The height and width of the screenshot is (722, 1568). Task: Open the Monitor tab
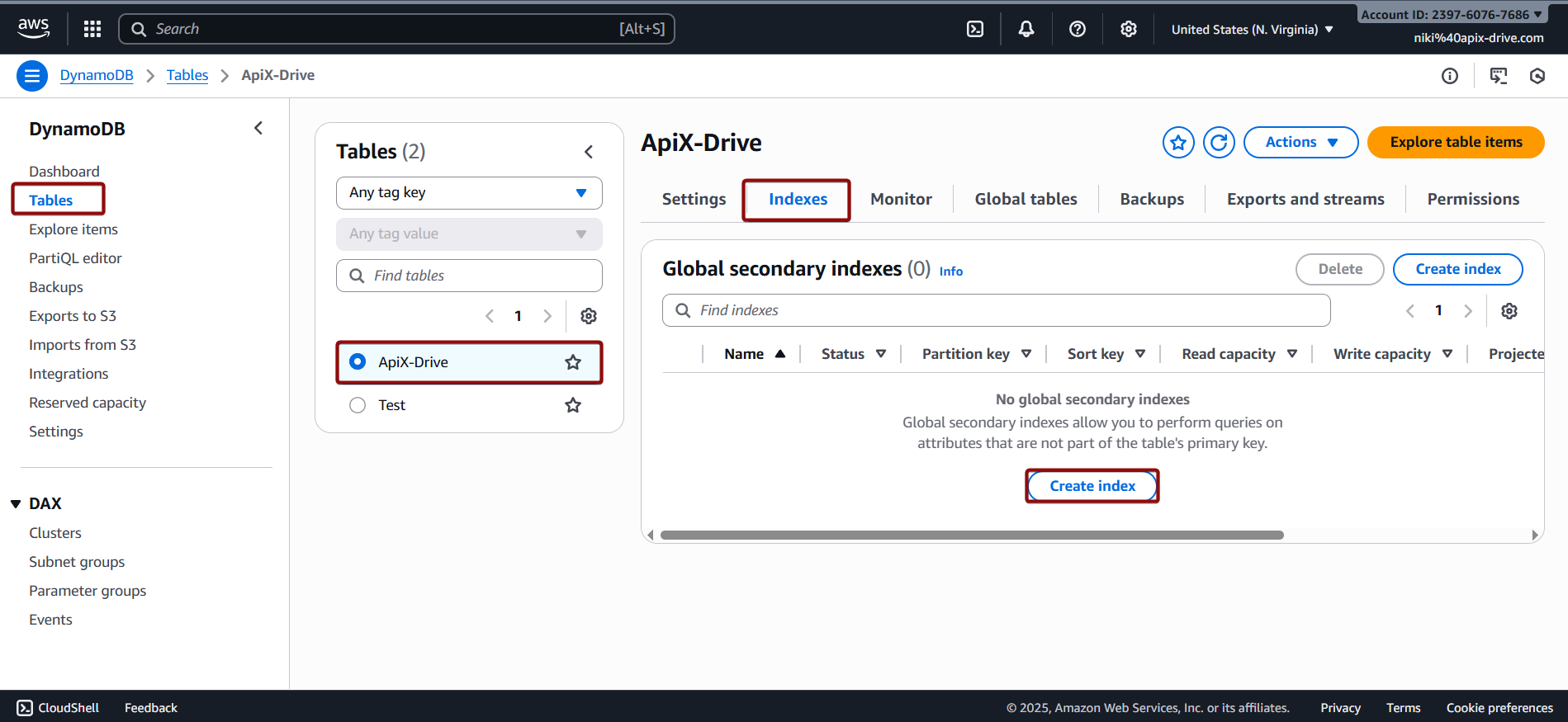[901, 199]
